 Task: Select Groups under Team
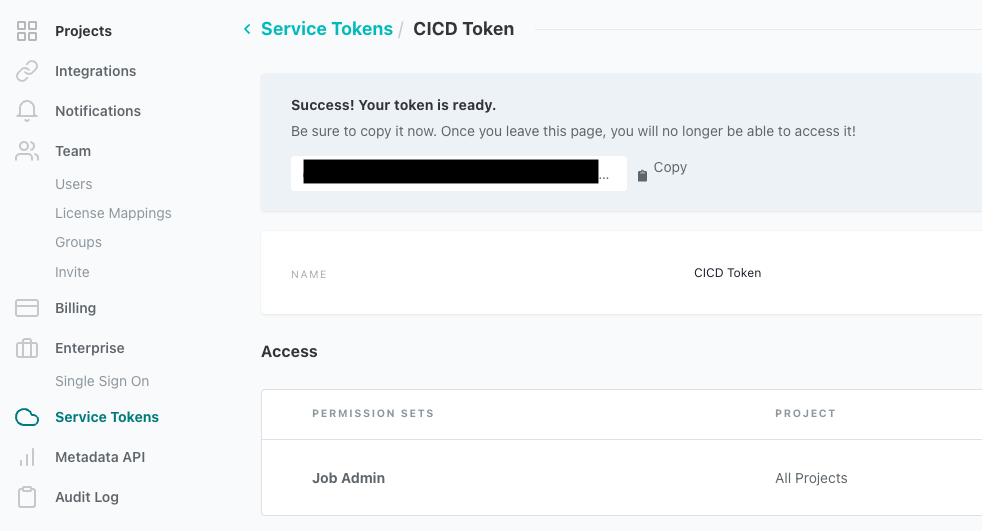[x=78, y=242]
